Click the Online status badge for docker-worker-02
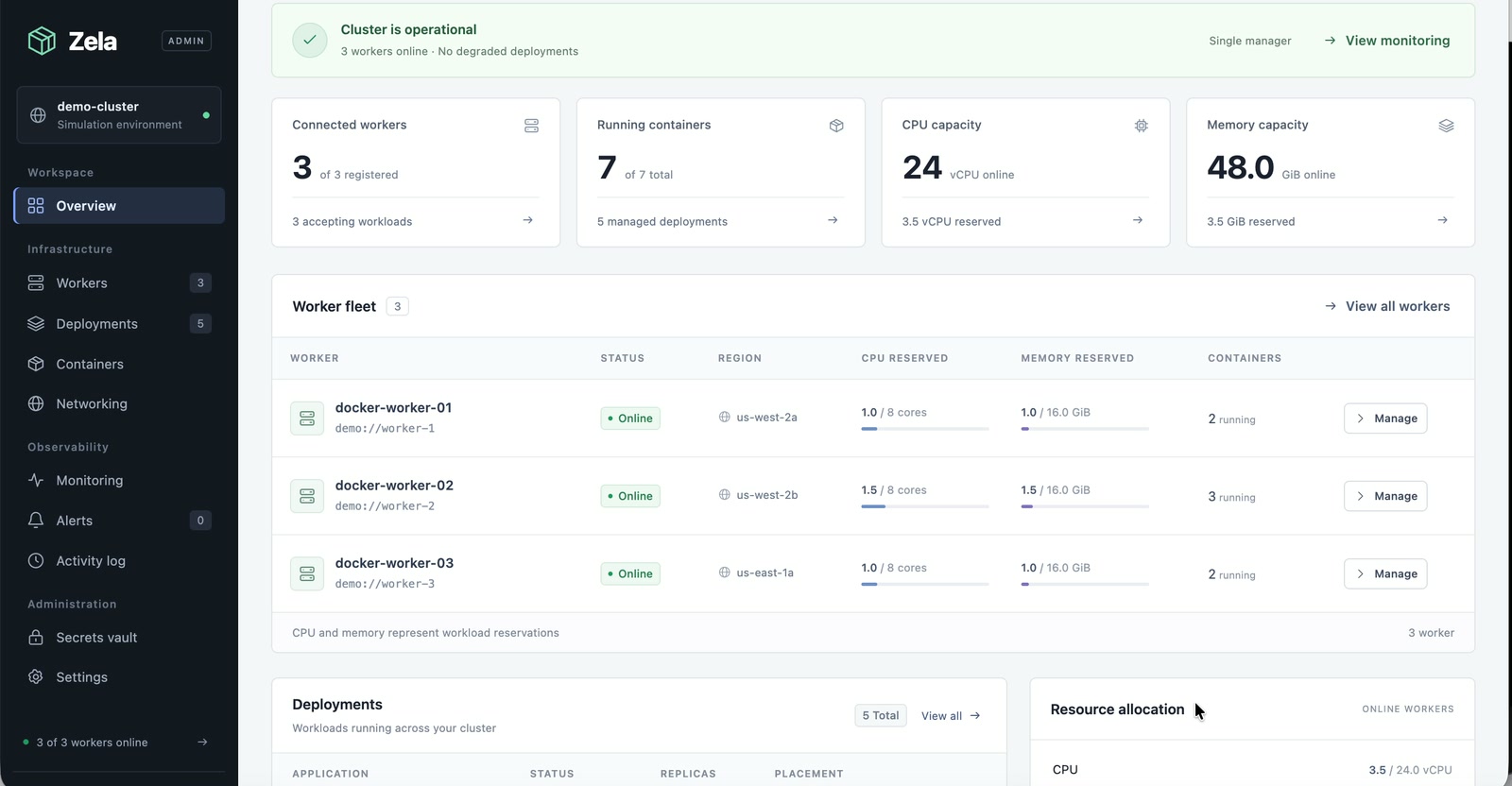The image size is (1512, 786). pyautogui.click(x=630, y=496)
